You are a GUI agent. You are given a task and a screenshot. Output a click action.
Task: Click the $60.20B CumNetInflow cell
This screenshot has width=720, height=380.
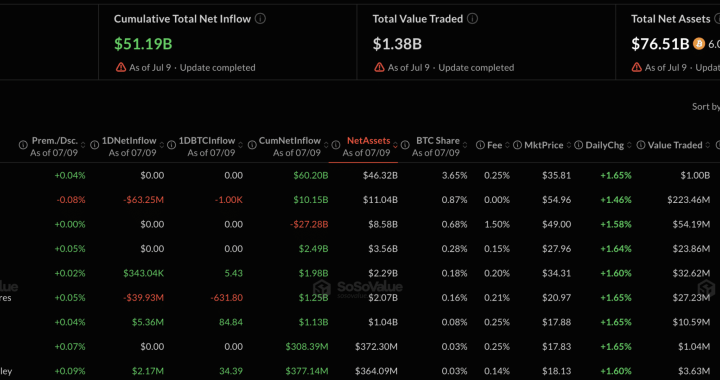click(x=311, y=175)
